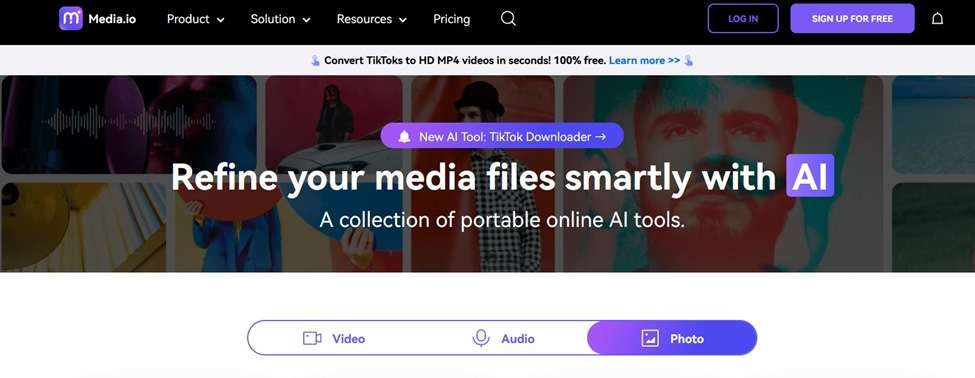This screenshot has height=378, width=975.
Task: Click the Video tab camera icon
Action: (312, 338)
